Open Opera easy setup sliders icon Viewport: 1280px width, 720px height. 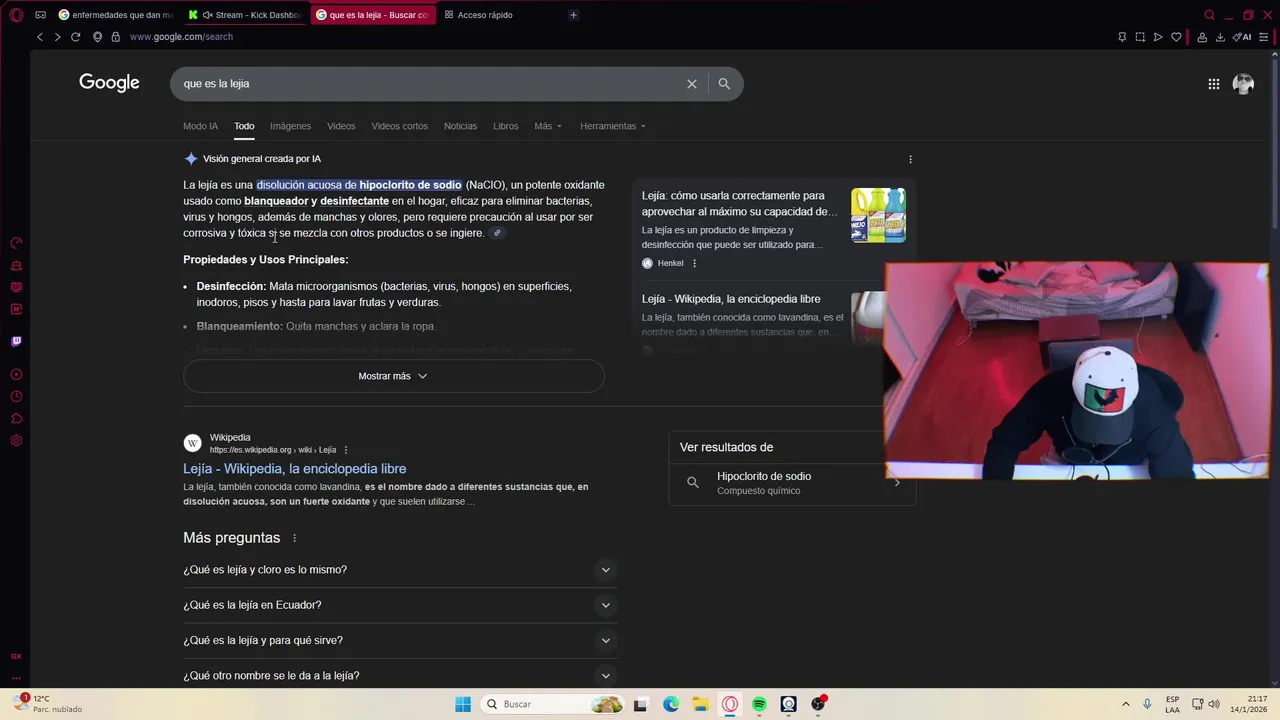pos(1264,37)
